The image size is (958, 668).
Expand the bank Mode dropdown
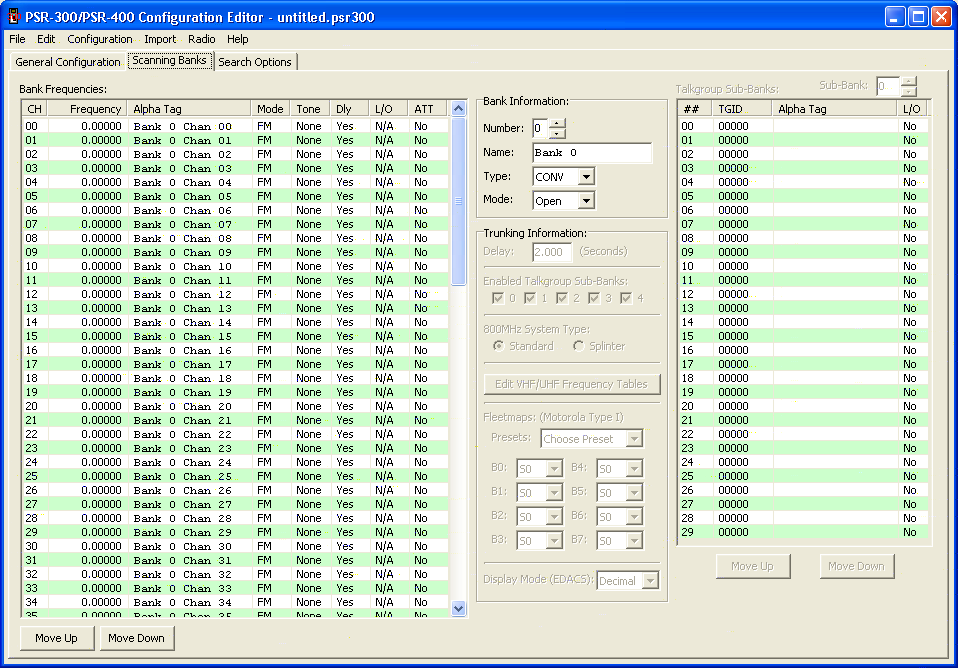click(x=586, y=201)
